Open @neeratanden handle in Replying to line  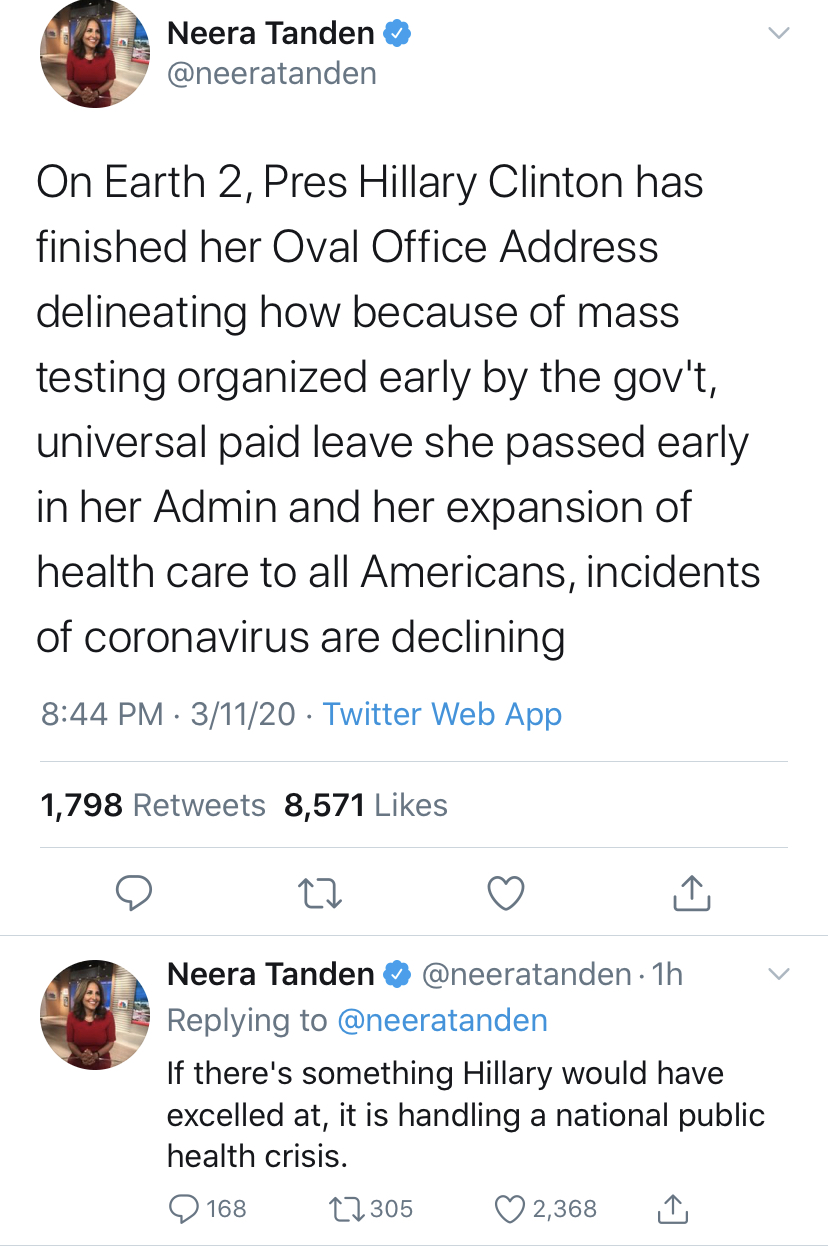coord(443,1020)
